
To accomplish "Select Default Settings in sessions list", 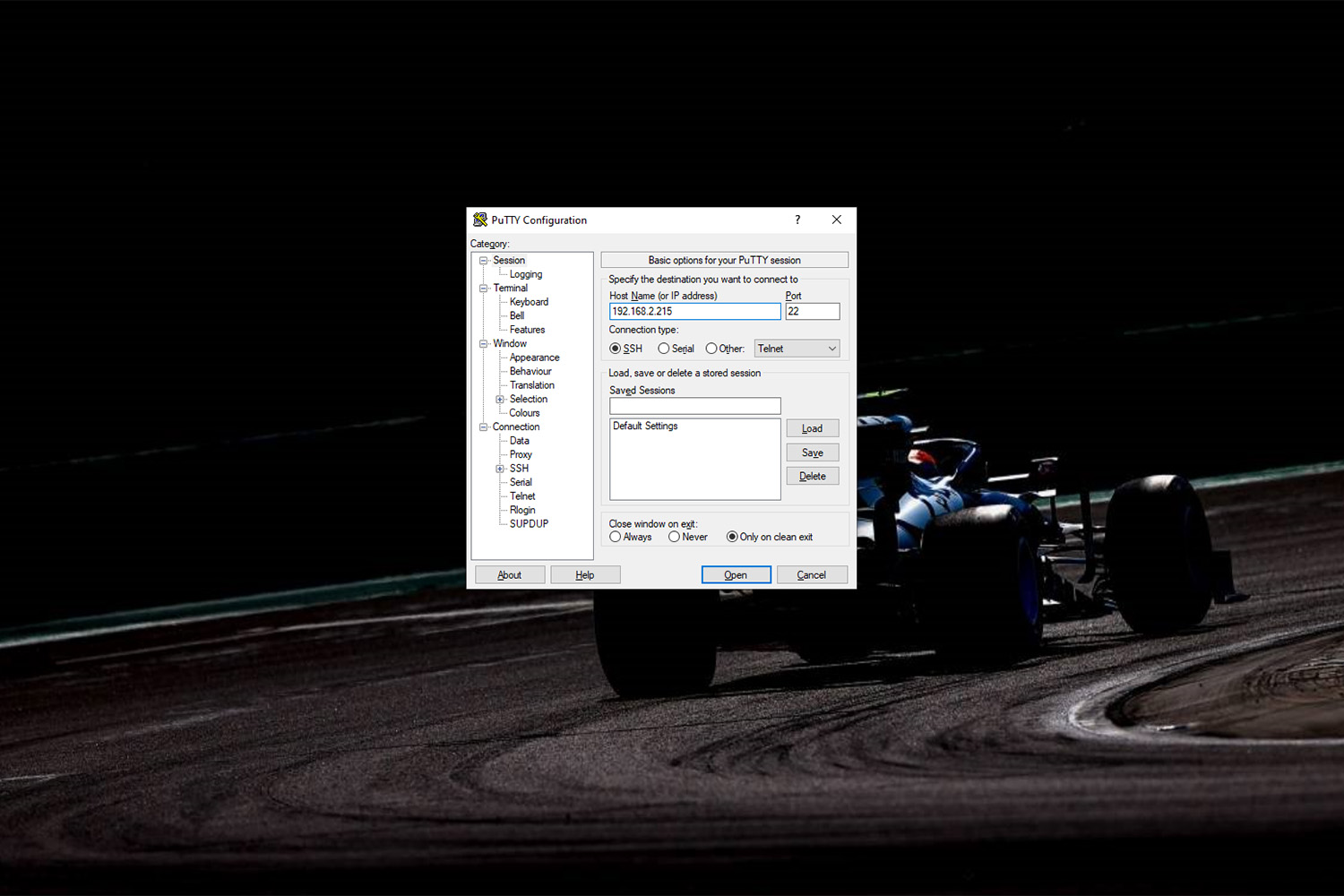I will (645, 426).
